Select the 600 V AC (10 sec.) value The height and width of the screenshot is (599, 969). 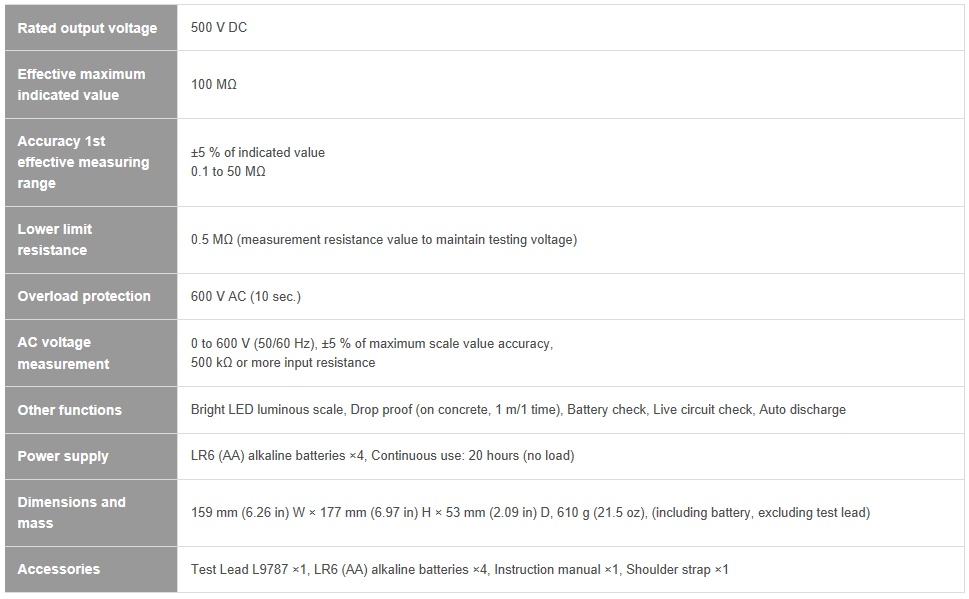(x=246, y=297)
